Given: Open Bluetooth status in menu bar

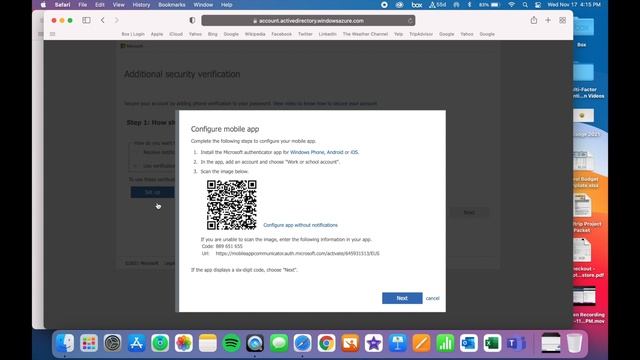Looking at the screenshot, I should [x=469, y=5].
